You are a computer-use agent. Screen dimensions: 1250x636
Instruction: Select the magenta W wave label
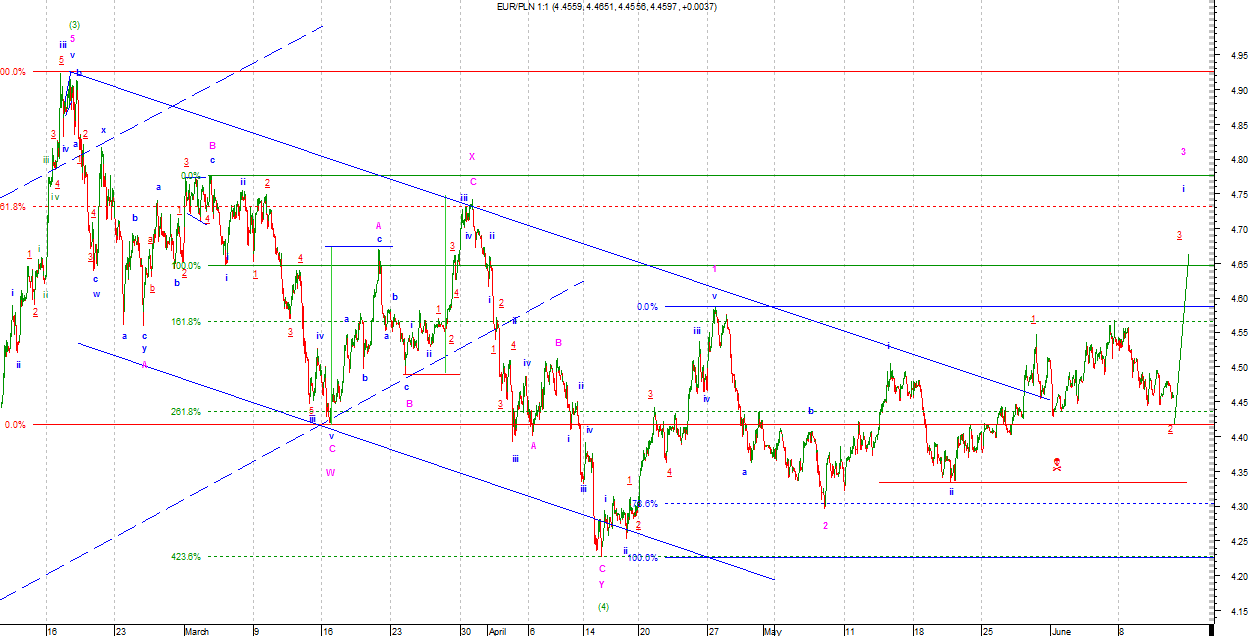[330, 473]
